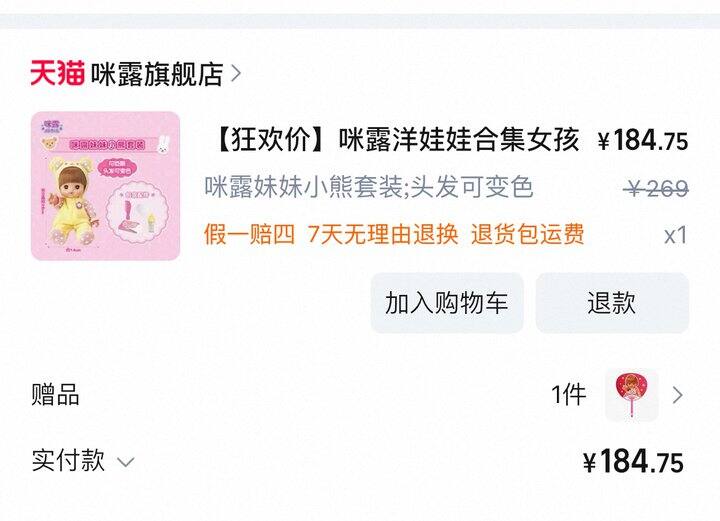Image resolution: width=720 pixels, height=521 pixels.
Task: View 退货包运费 shipping refund info
Action: tap(528, 234)
